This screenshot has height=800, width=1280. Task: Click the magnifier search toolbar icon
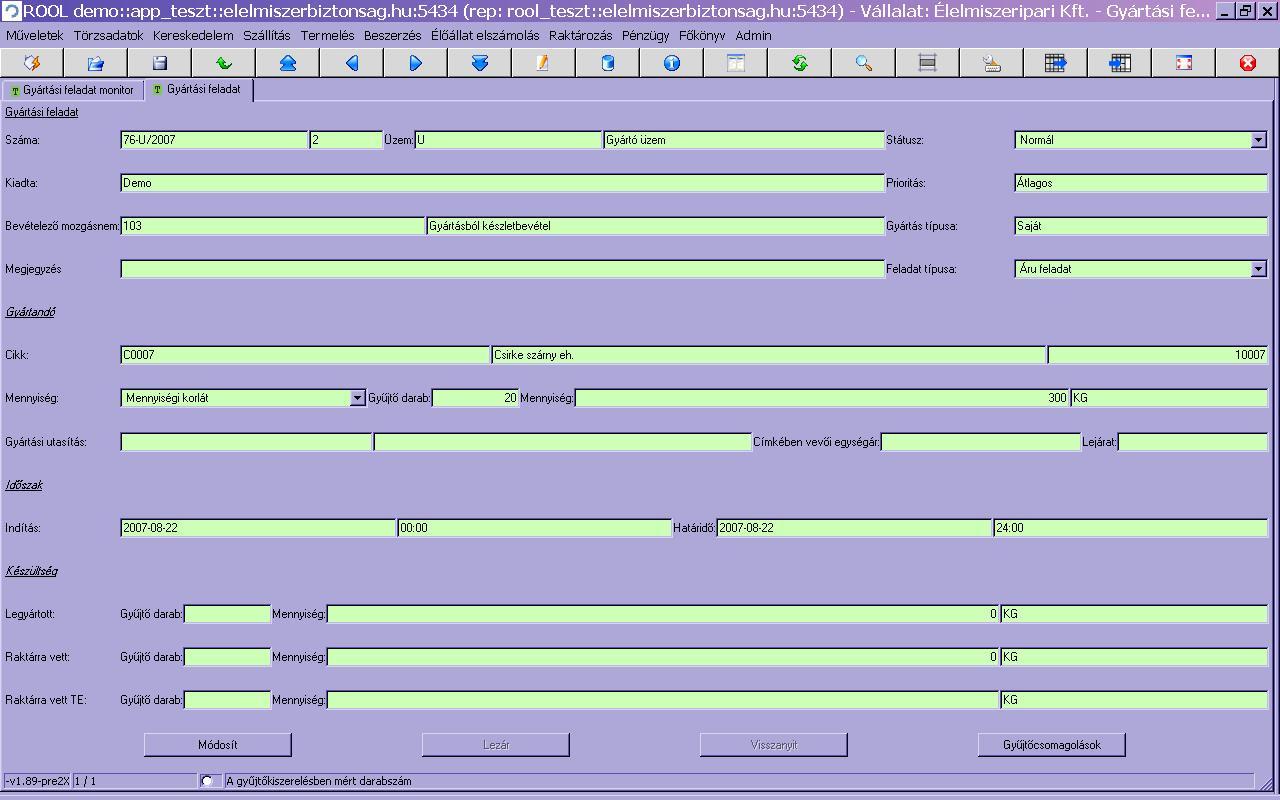(x=864, y=63)
